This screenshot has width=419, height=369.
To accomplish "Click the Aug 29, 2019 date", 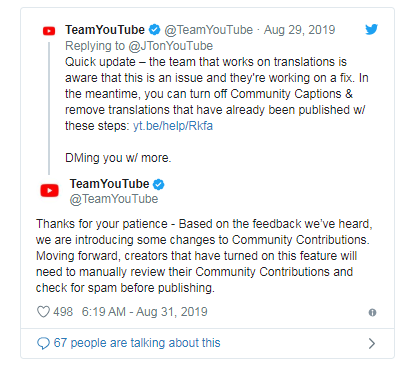I will click(299, 30).
